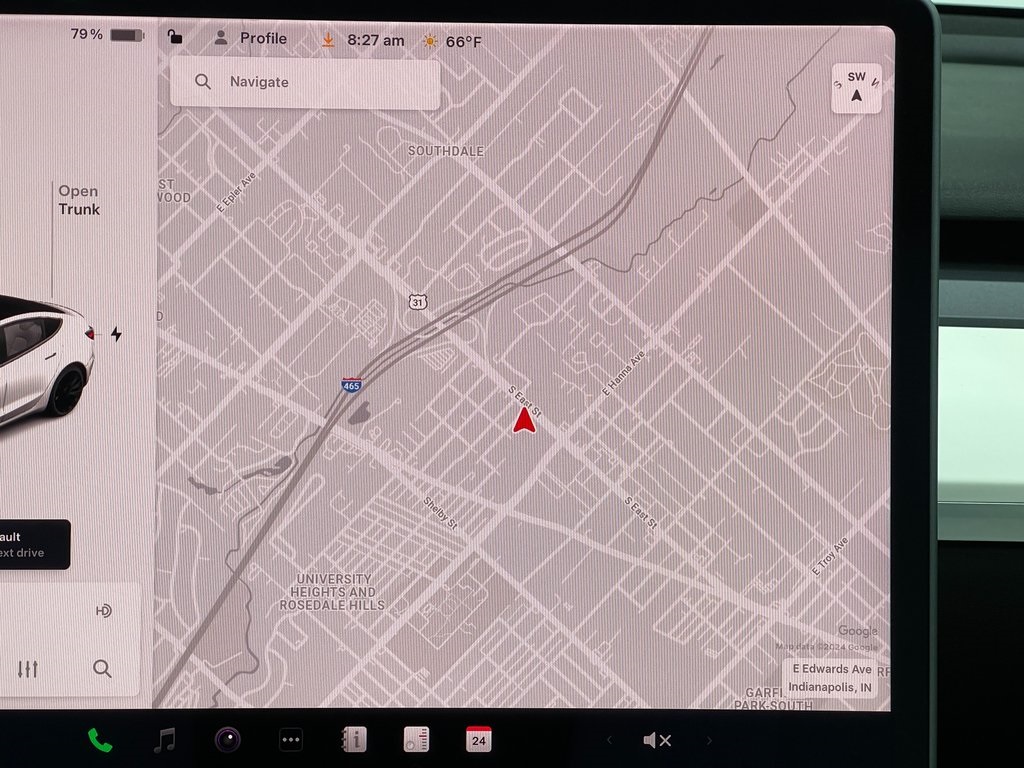The height and width of the screenshot is (768, 1024).
Task: Open the quick controls sliders icon
Action: [28, 669]
